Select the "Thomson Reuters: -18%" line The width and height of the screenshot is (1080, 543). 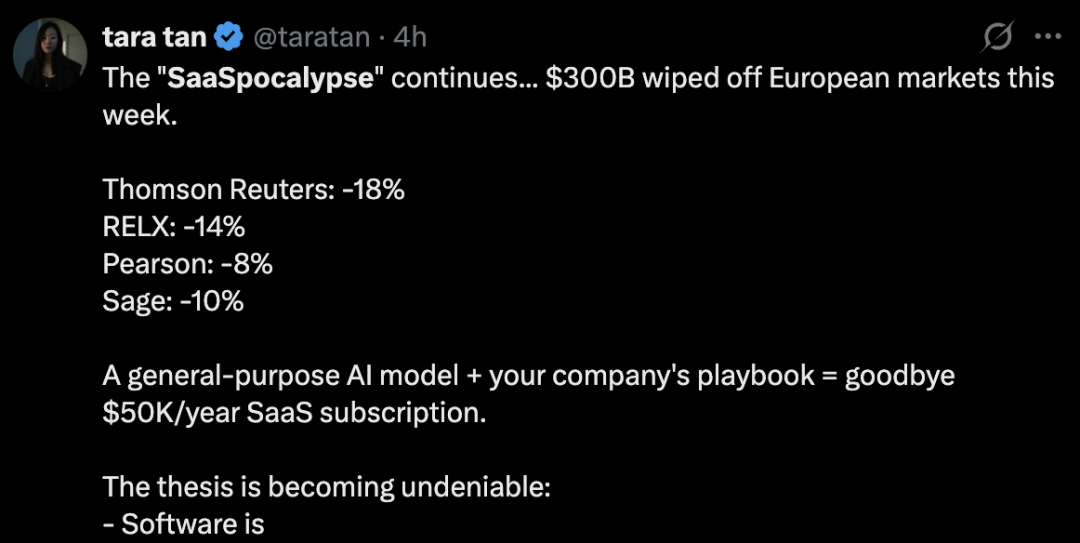(x=253, y=189)
